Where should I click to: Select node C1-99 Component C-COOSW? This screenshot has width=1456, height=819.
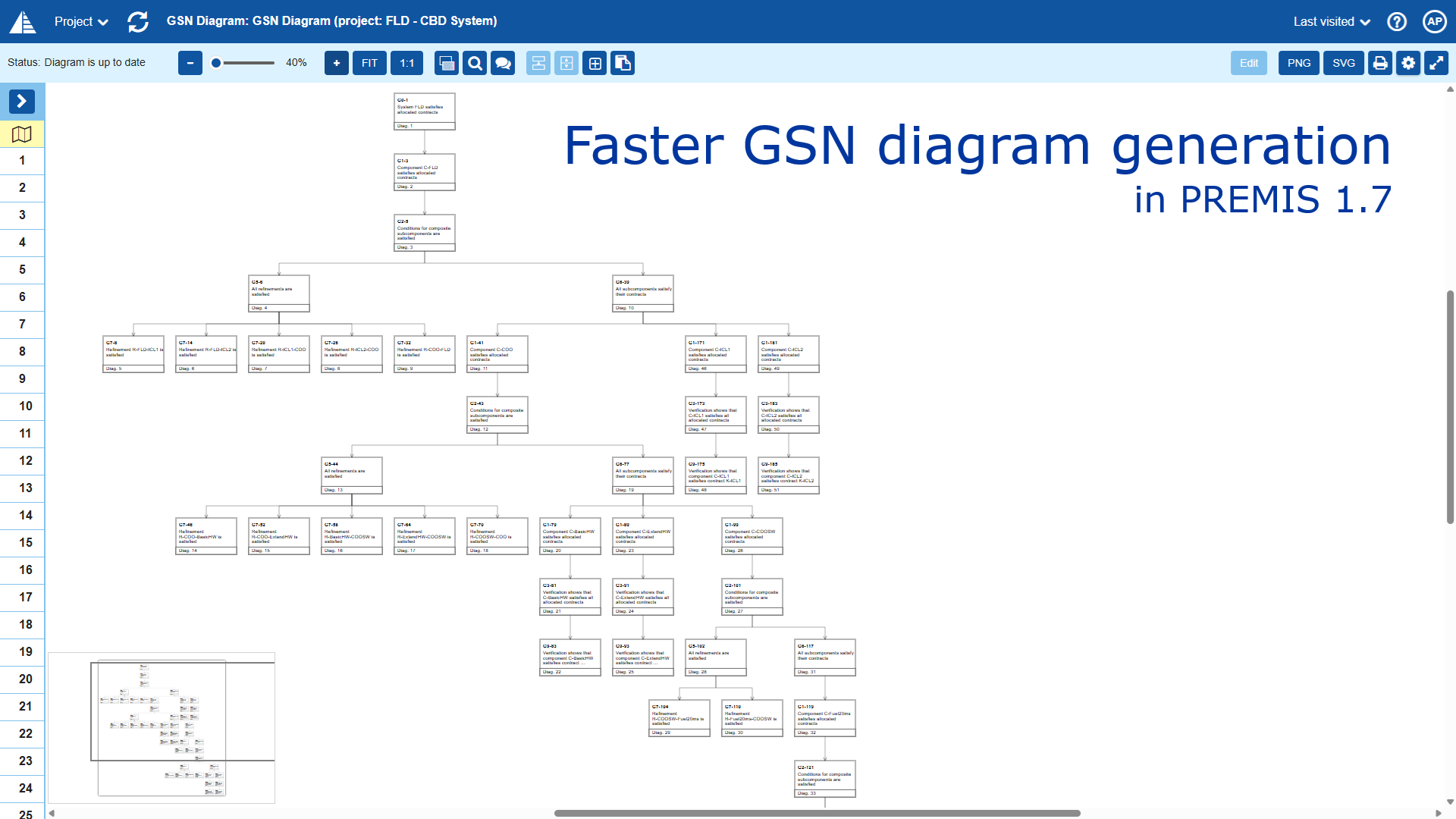(x=752, y=536)
